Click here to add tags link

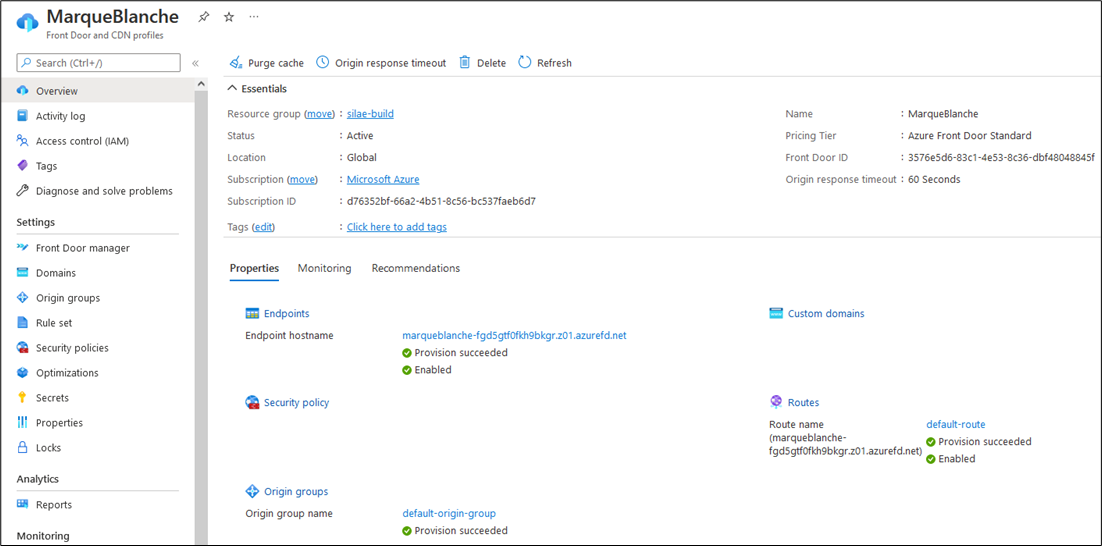point(397,227)
